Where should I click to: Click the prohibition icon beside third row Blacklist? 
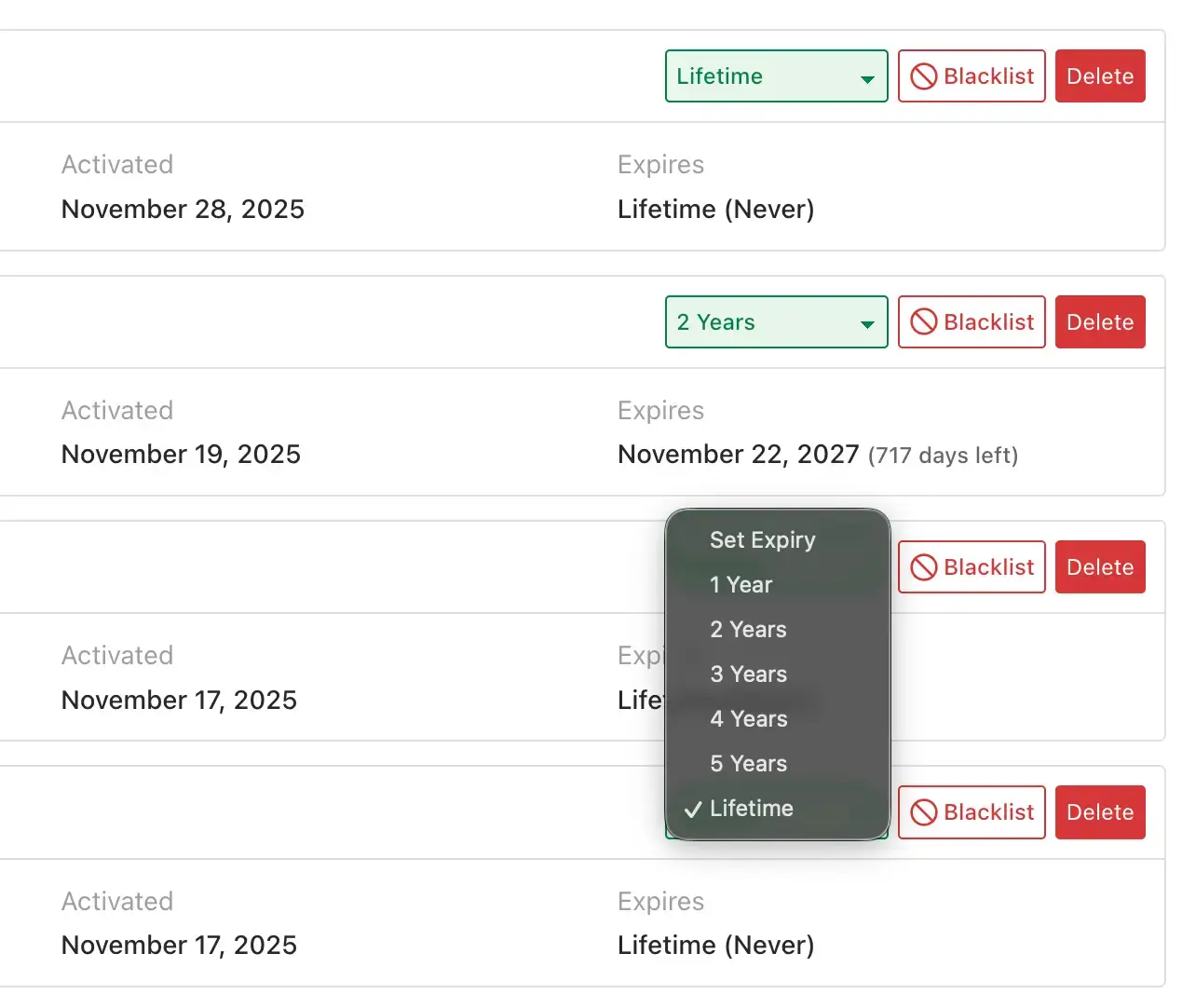[x=923, y=566]
